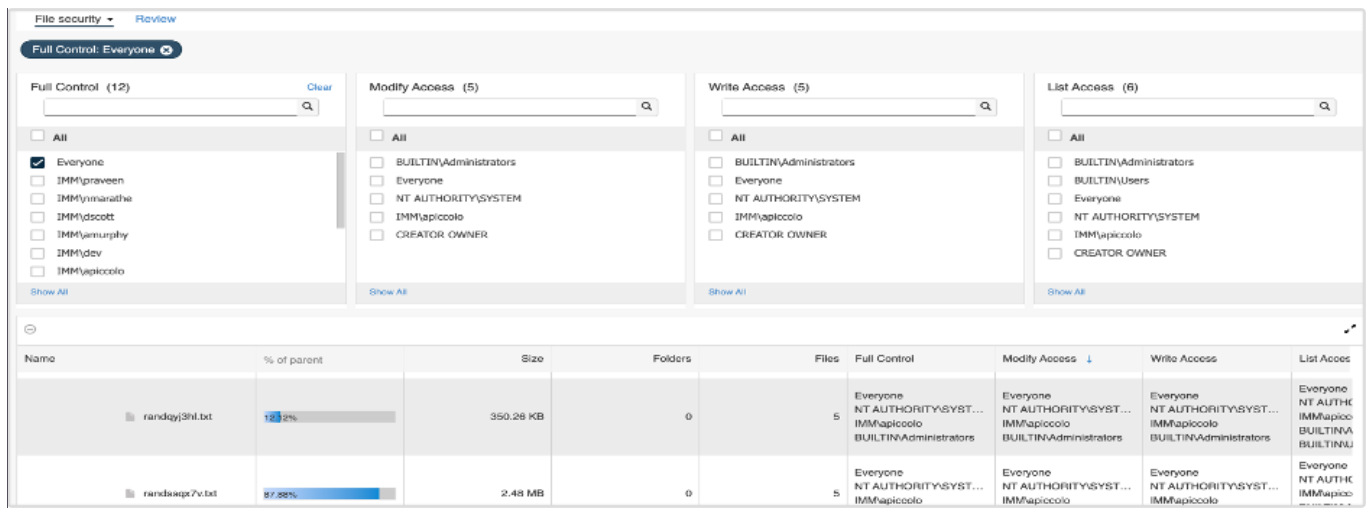The width and height of the screenshot is (1371, 513).
Task: Collapse the results table with circle-minus icon
Action: 29,329
